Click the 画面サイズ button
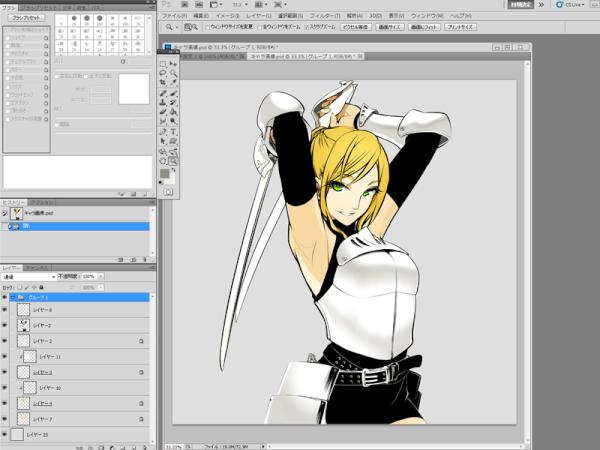 coord(390,27)
